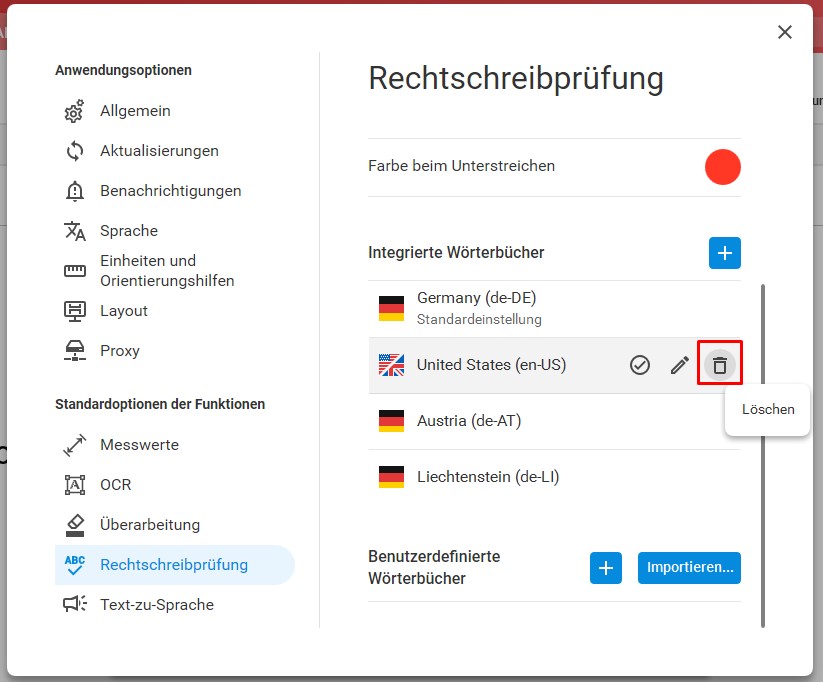Go to Benachrichtigungen settings
This screenshot has height=682, width=823.
tap(174, 191)
